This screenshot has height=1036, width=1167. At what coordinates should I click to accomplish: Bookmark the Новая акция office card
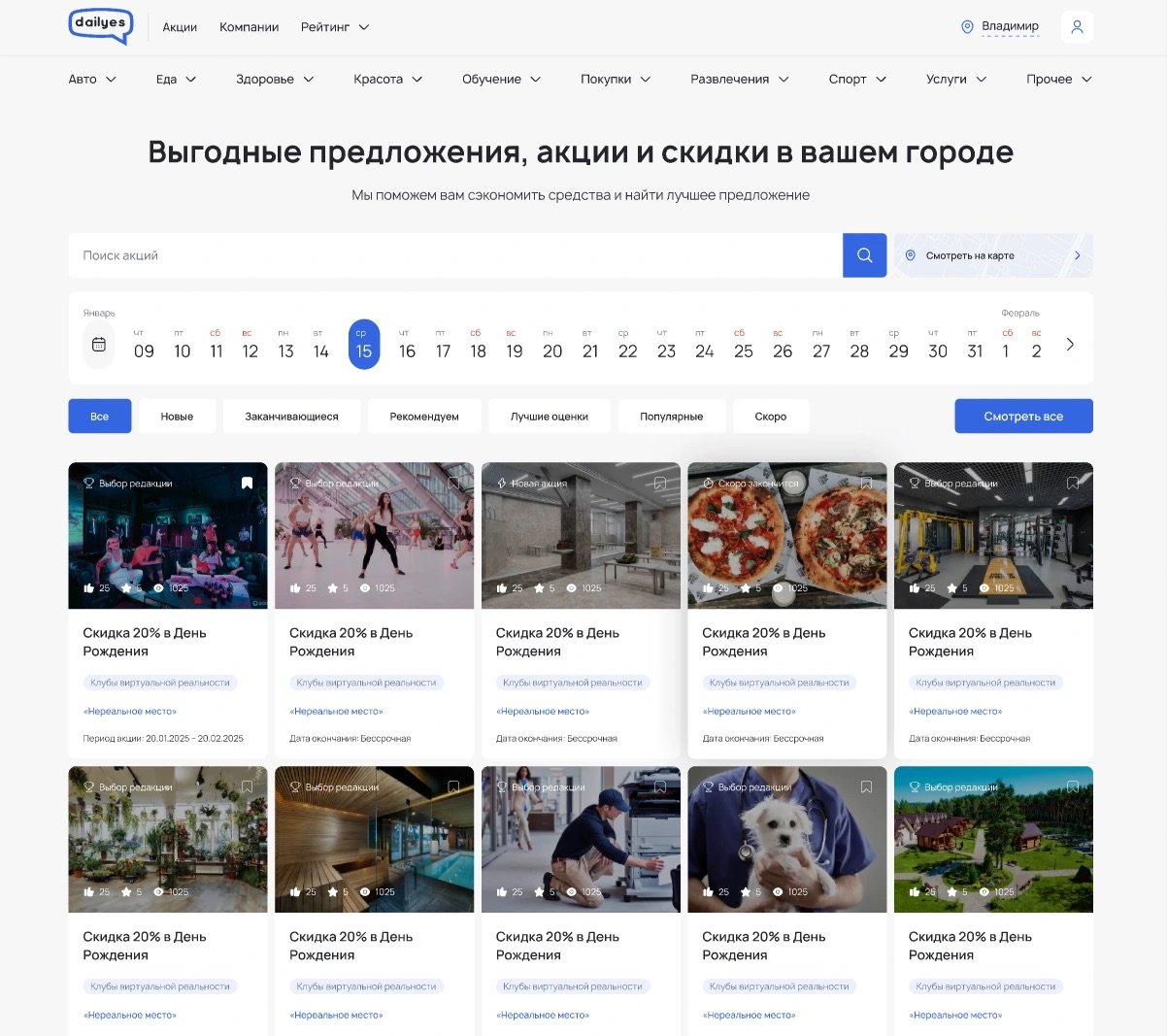point(660,484)
